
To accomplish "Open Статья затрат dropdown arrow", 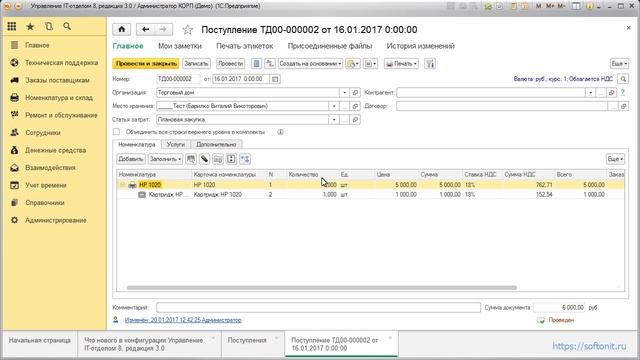I will coord(334,120).
